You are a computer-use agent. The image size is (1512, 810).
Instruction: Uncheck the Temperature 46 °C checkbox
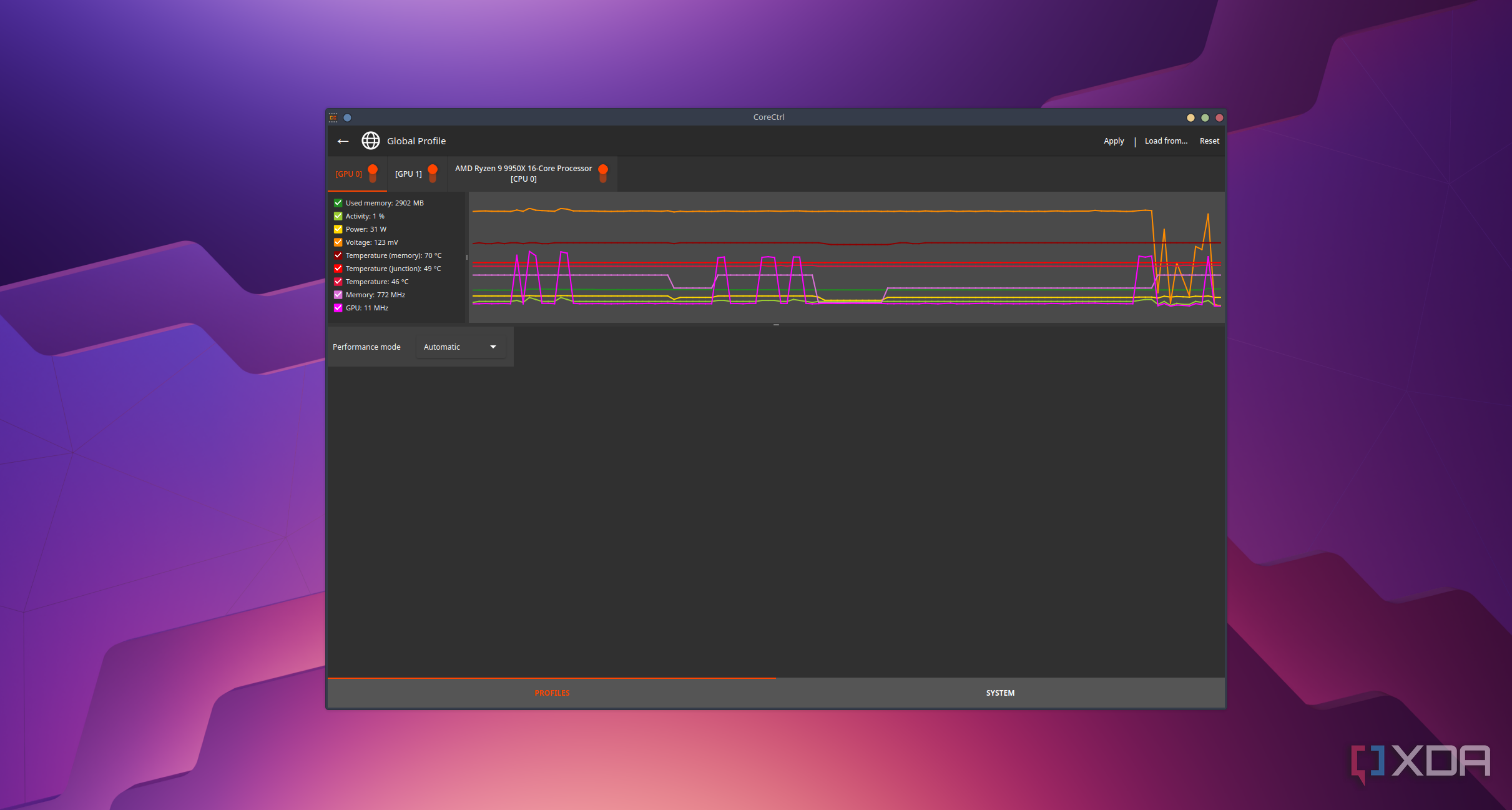tap(338, 282)
